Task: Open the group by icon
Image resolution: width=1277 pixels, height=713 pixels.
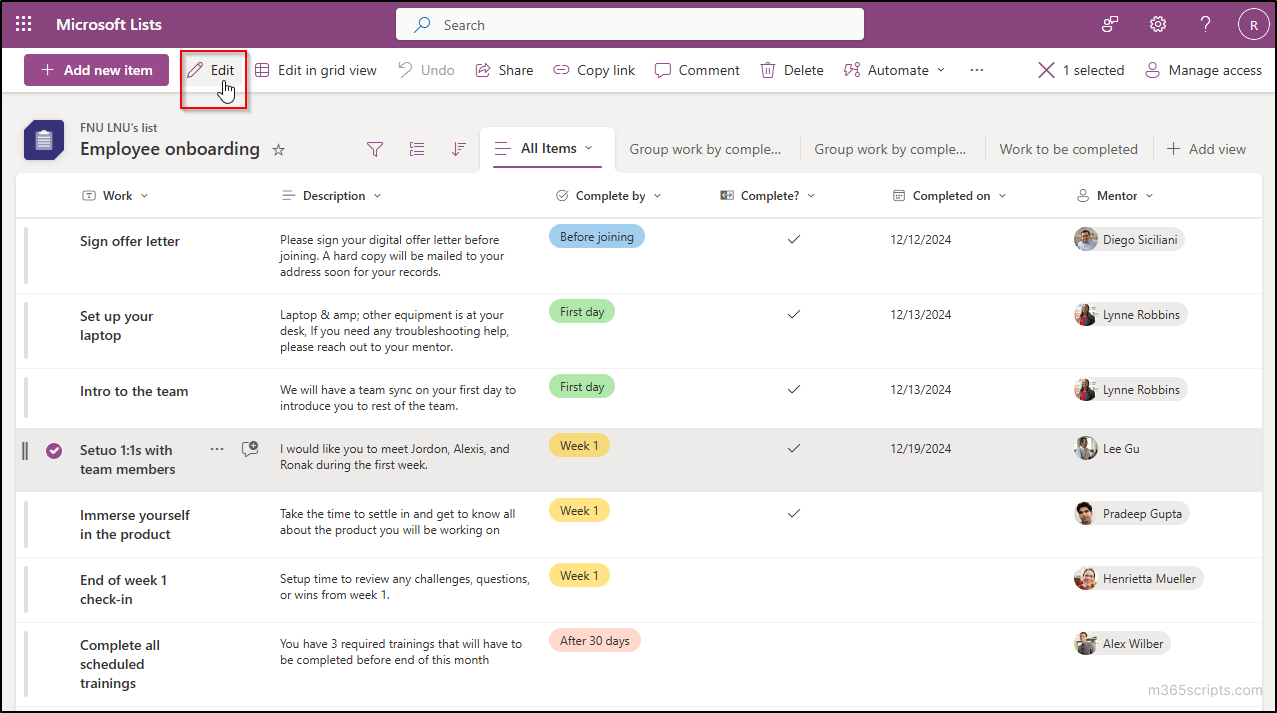Action: [417, 149]
